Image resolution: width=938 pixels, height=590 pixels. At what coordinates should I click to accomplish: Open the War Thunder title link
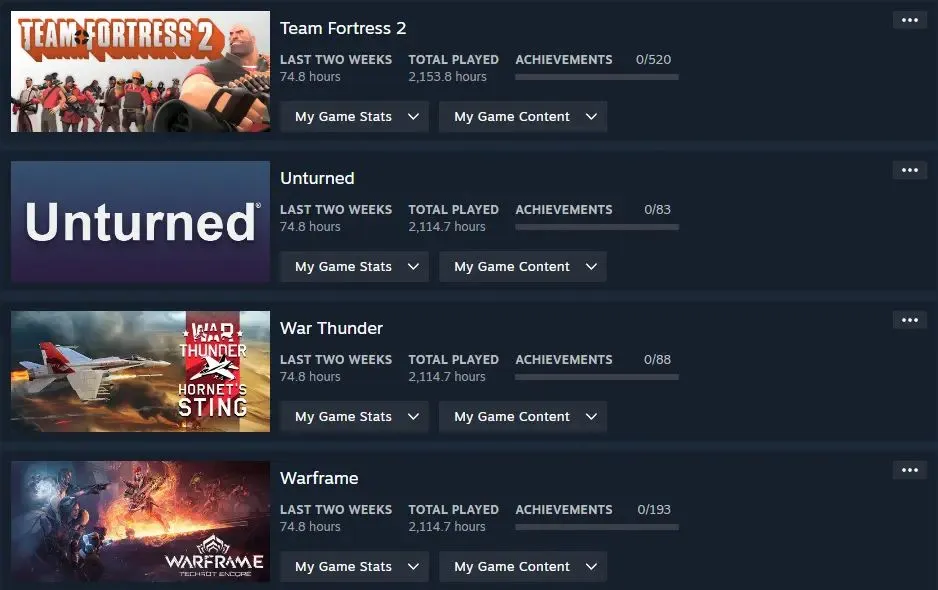(x=331, y=328)
